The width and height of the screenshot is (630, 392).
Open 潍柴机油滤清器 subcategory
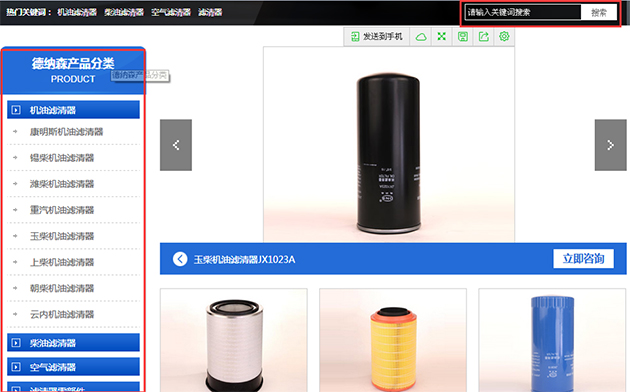point(62,184)
